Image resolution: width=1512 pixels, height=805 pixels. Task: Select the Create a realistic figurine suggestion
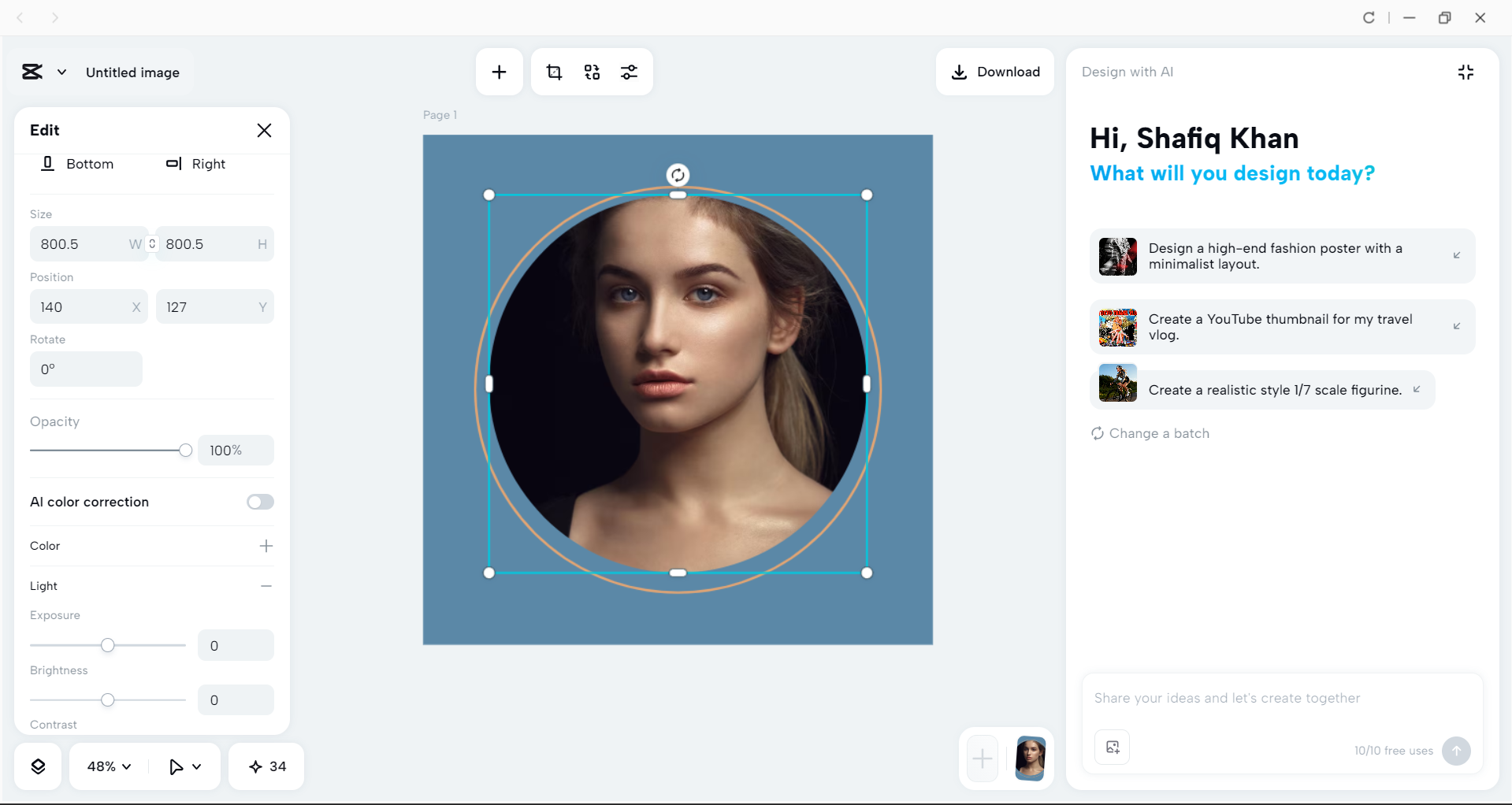point(1261,389)
